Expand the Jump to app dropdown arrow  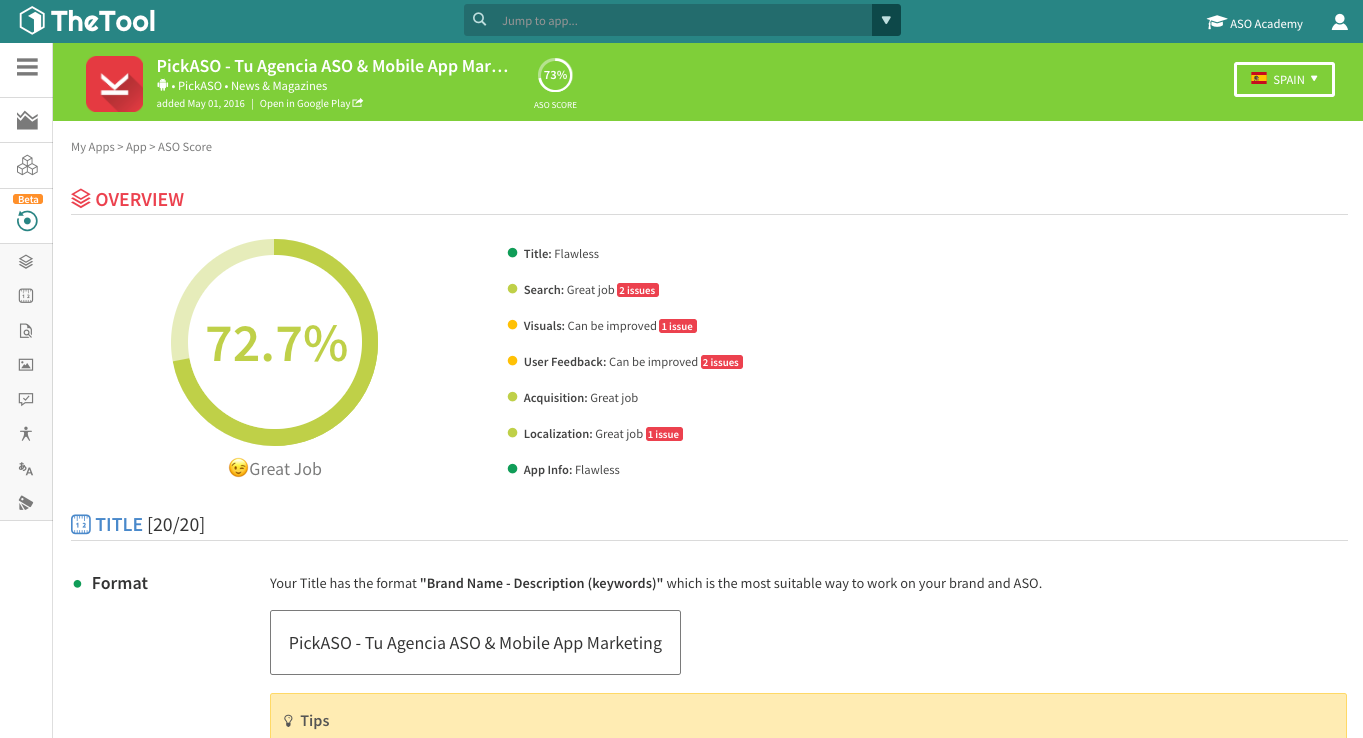(886, 20)
